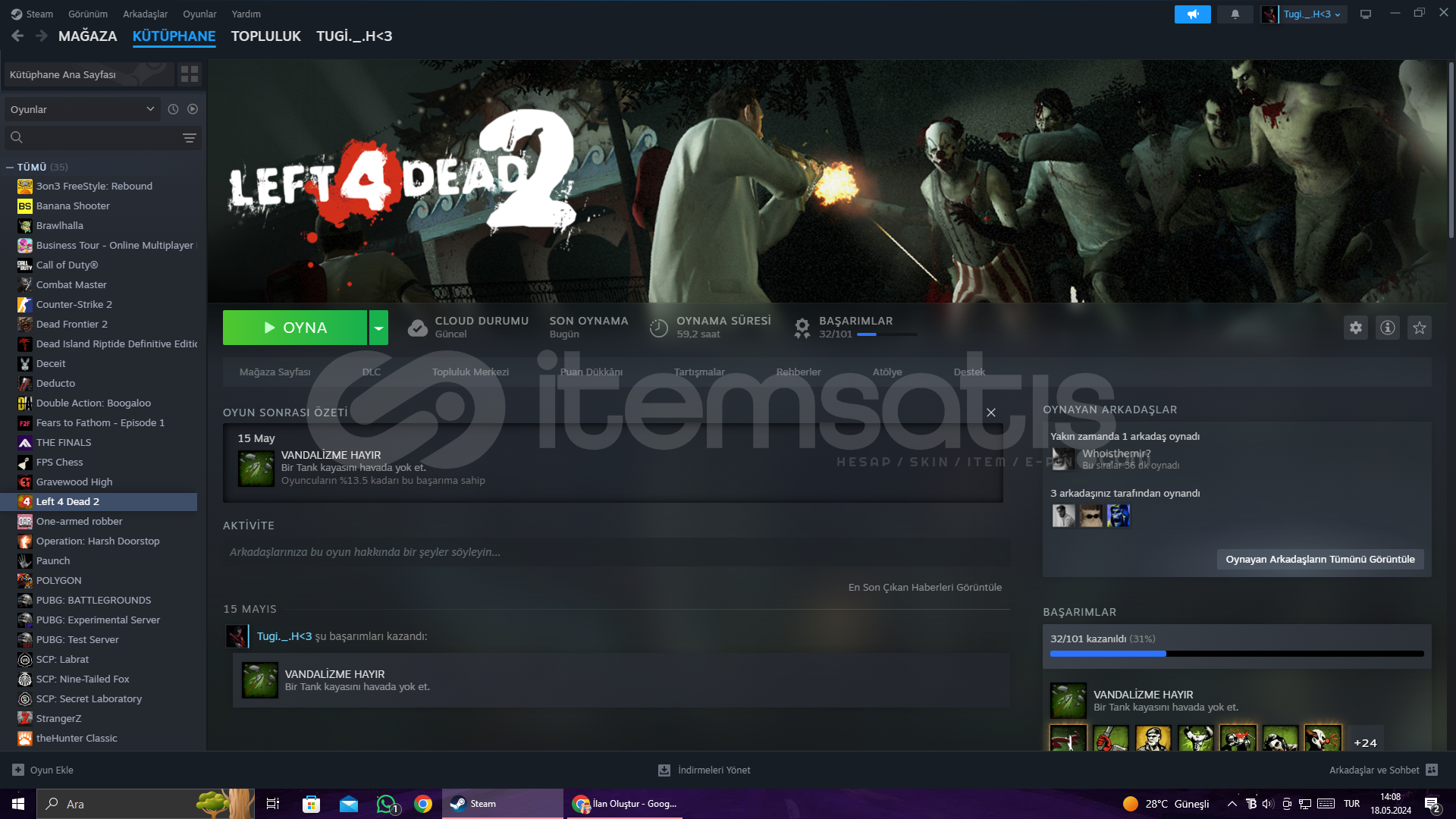Viewport: 1456px width, 819px height.
Task: Open the advanced filter options icon
Action: pos(189,137)
